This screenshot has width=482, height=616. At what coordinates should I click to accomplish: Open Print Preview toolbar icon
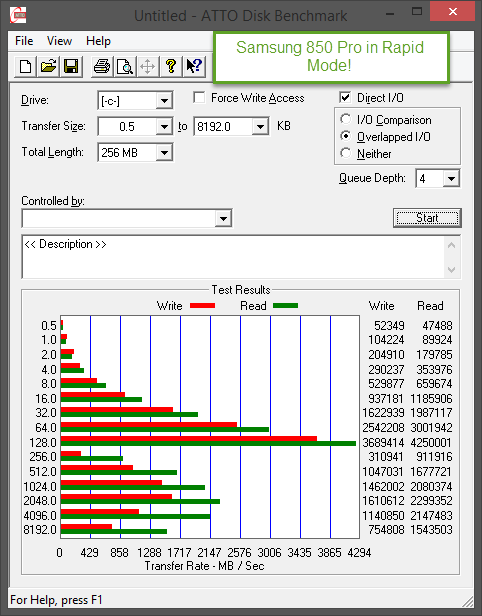point(125,66)
